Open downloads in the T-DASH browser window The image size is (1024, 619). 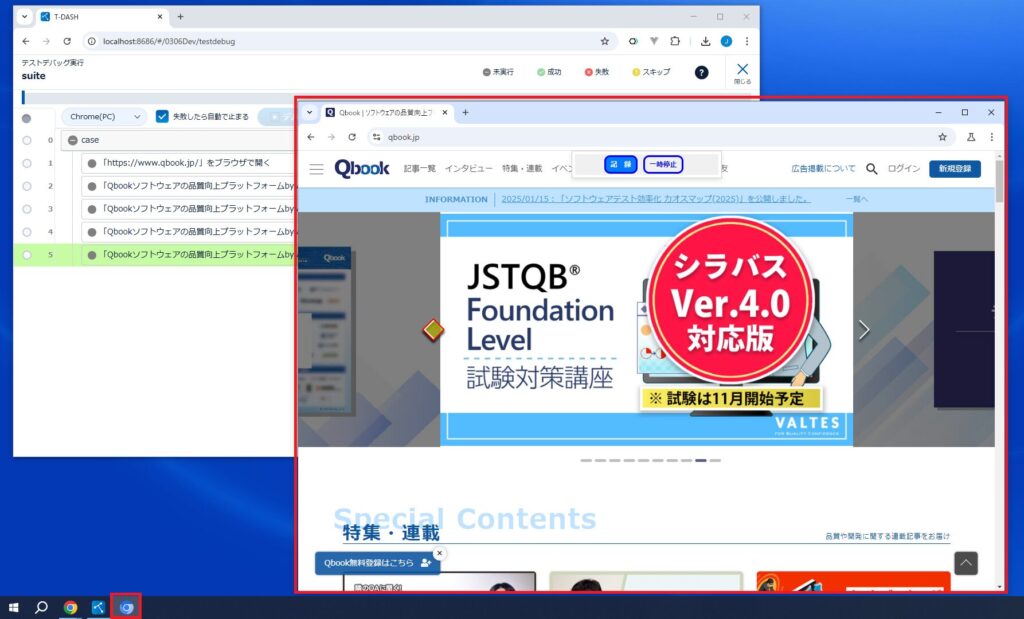click(705, 41)
